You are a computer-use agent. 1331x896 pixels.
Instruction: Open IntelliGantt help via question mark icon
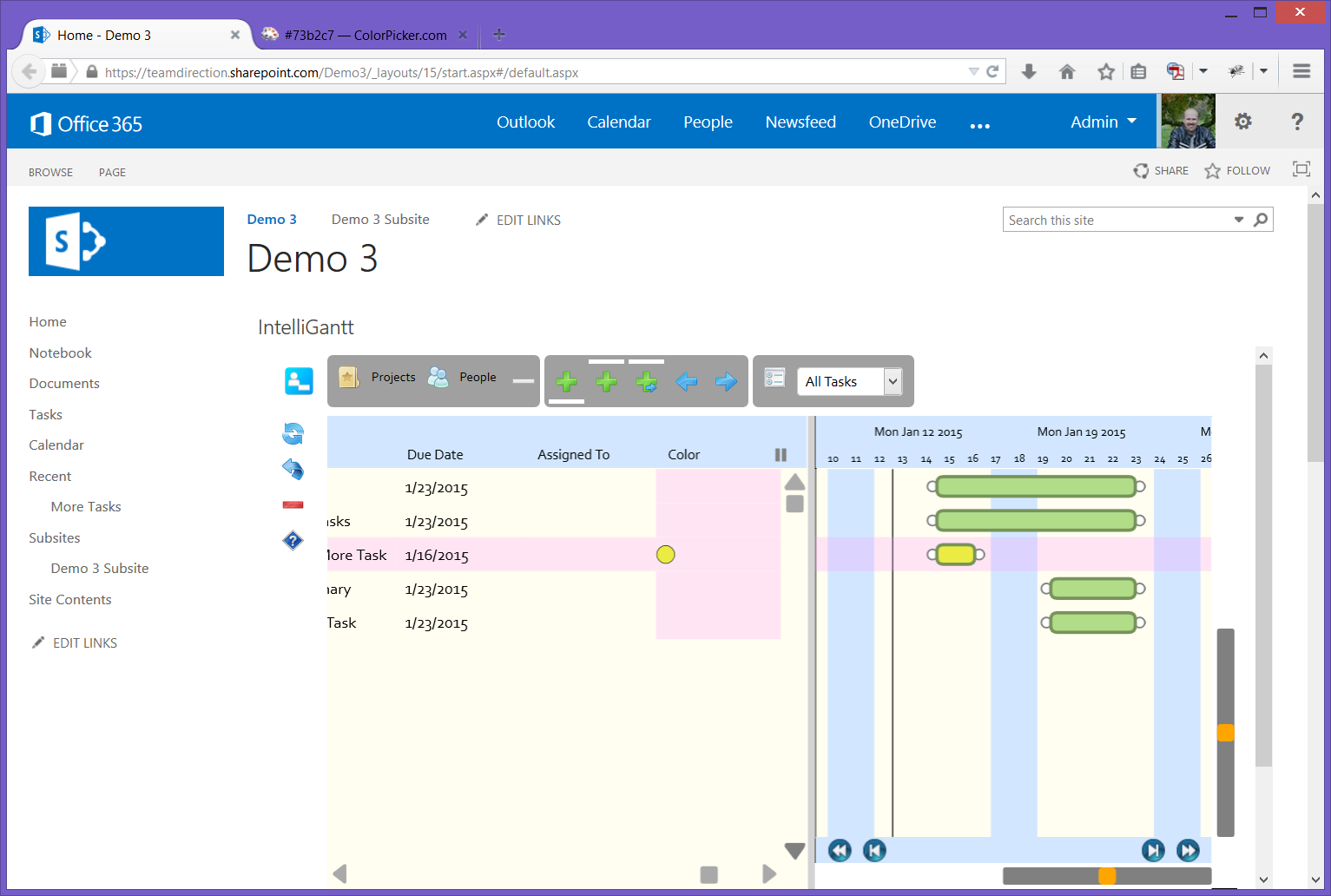(x=293, y=540)
